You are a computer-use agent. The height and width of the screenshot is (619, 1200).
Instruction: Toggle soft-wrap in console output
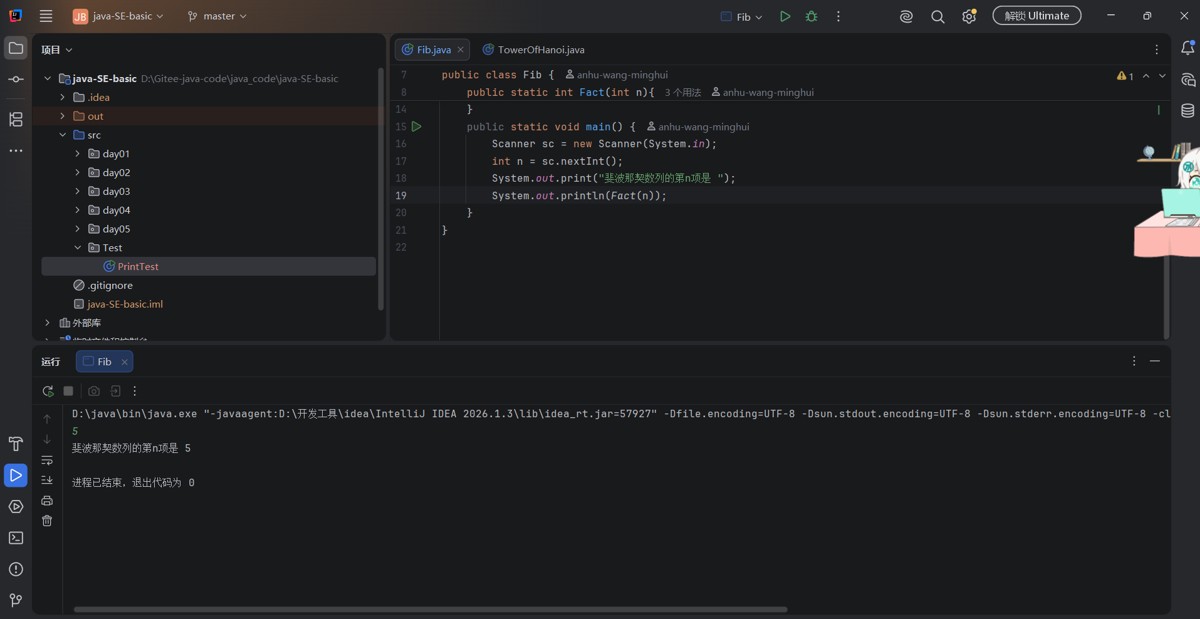47,460
